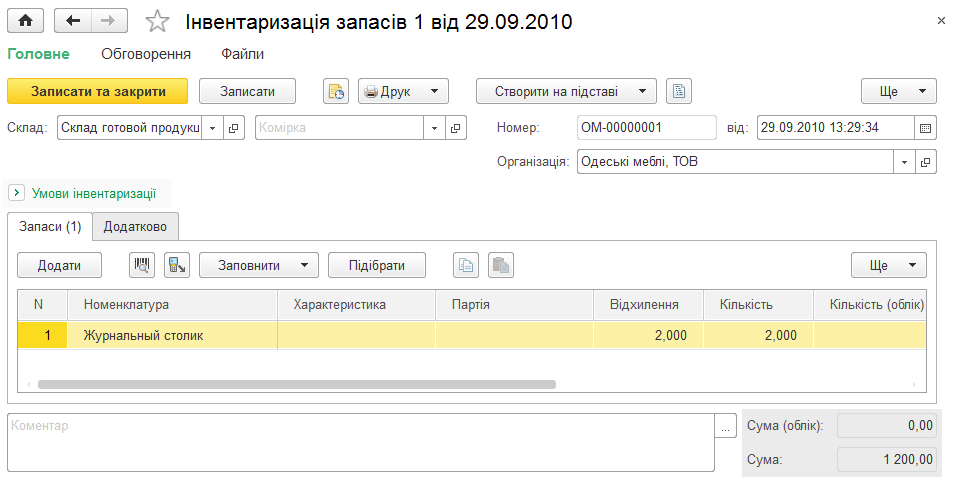This screenshot has height=485, width=953.
Task: Copy rows icon in table toolbar
Action: [466, 266]
